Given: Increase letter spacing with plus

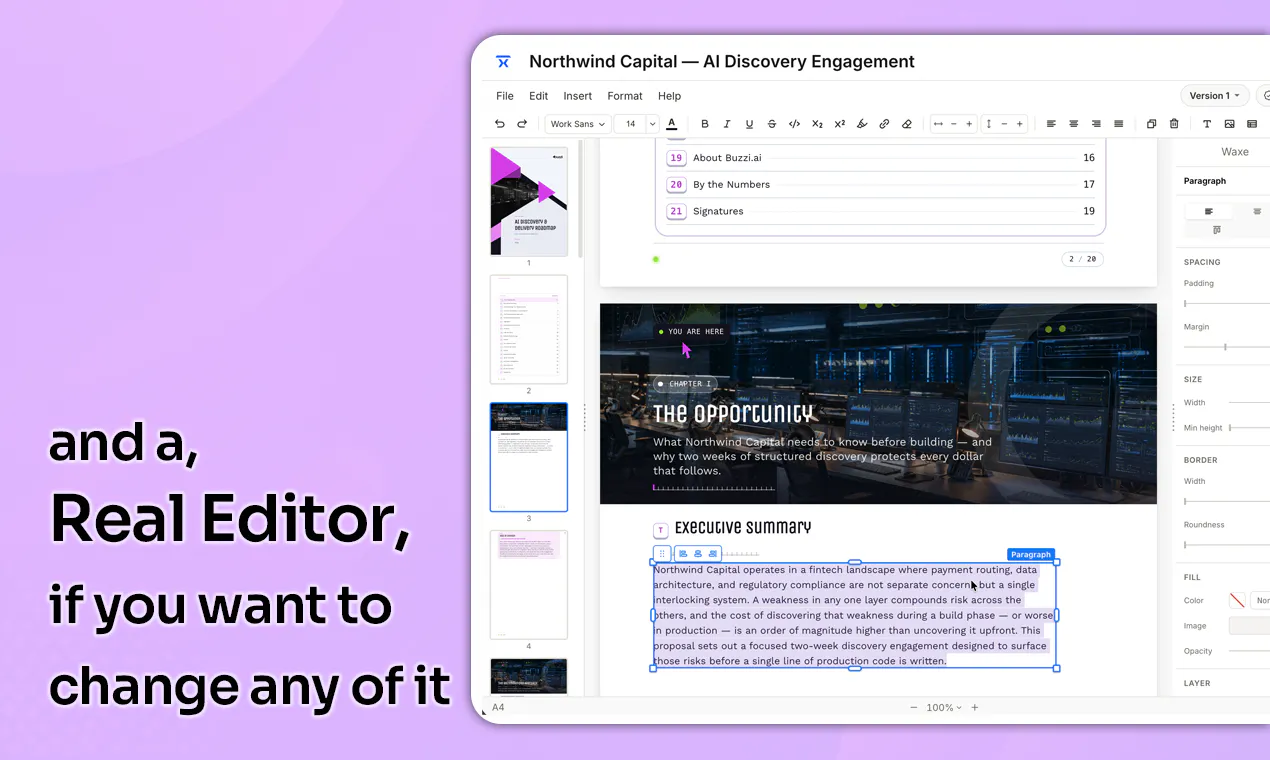Looking at the screenshot, I should 969,124.
